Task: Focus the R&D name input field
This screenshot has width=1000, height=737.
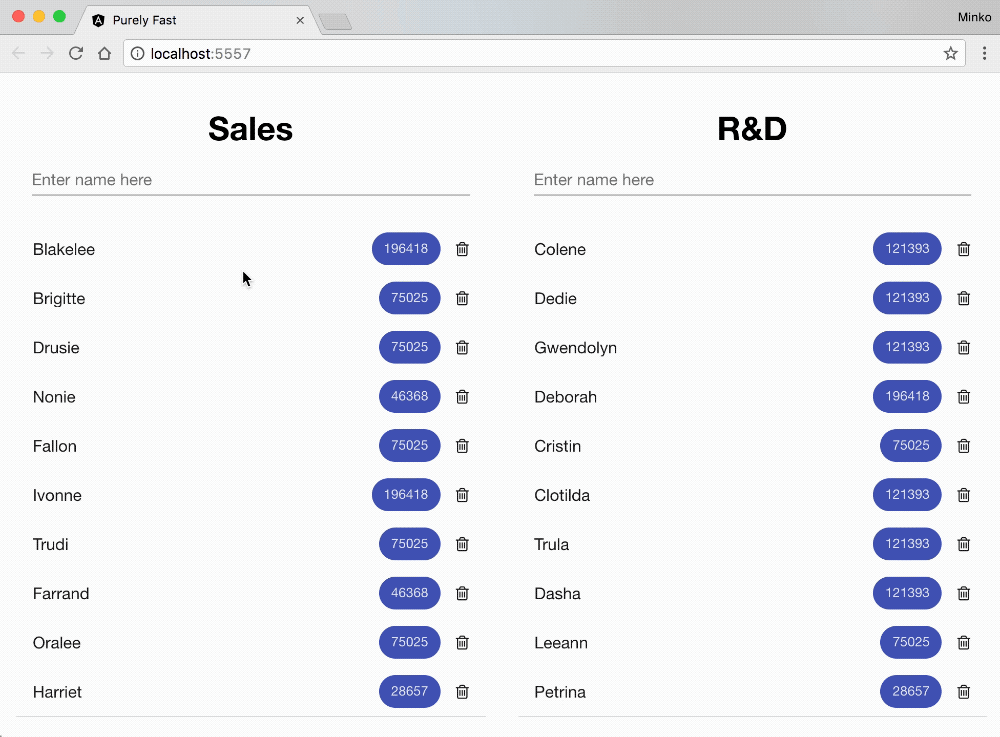Action: point(753,180)
